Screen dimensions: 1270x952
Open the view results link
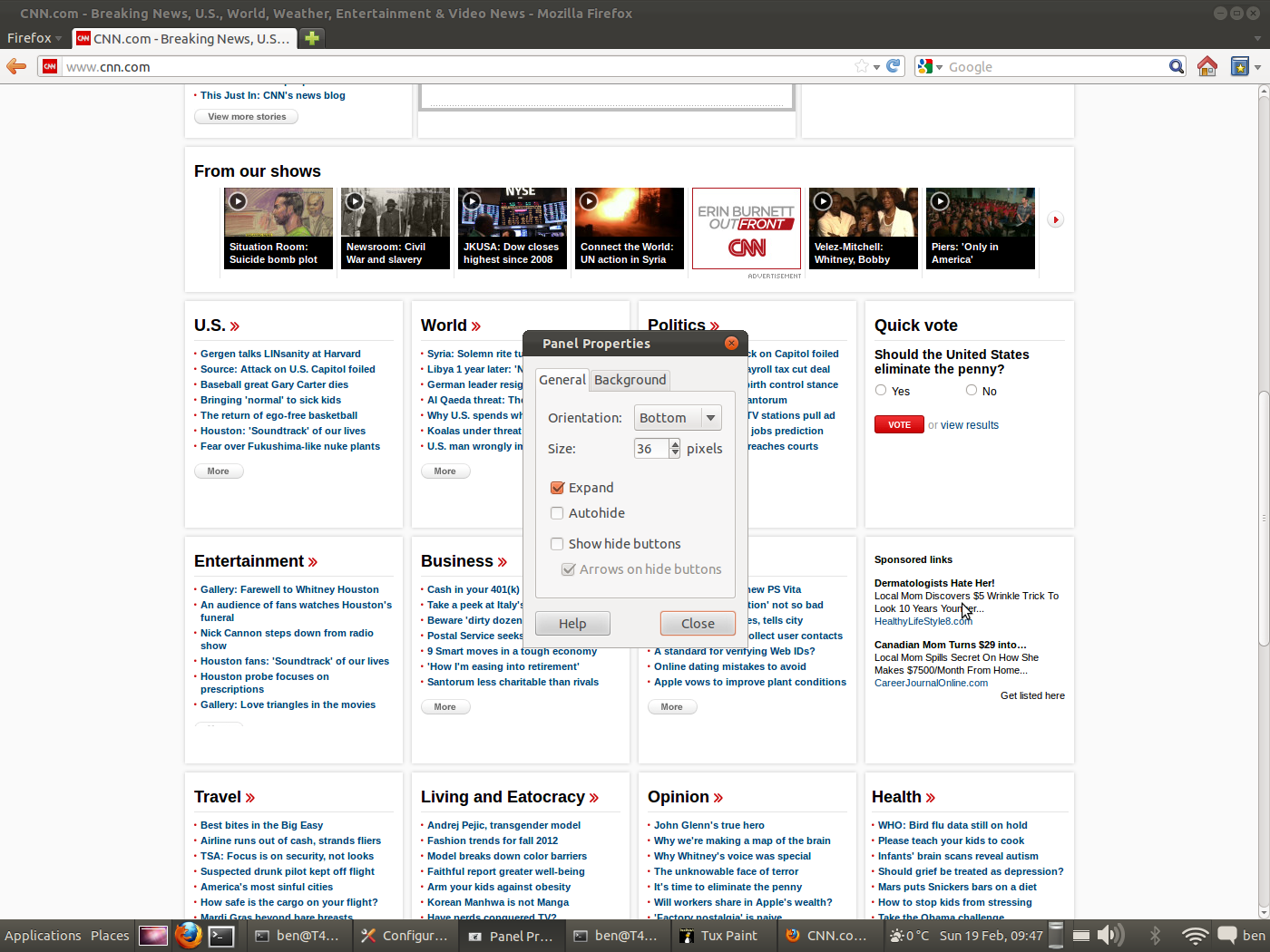970,425
